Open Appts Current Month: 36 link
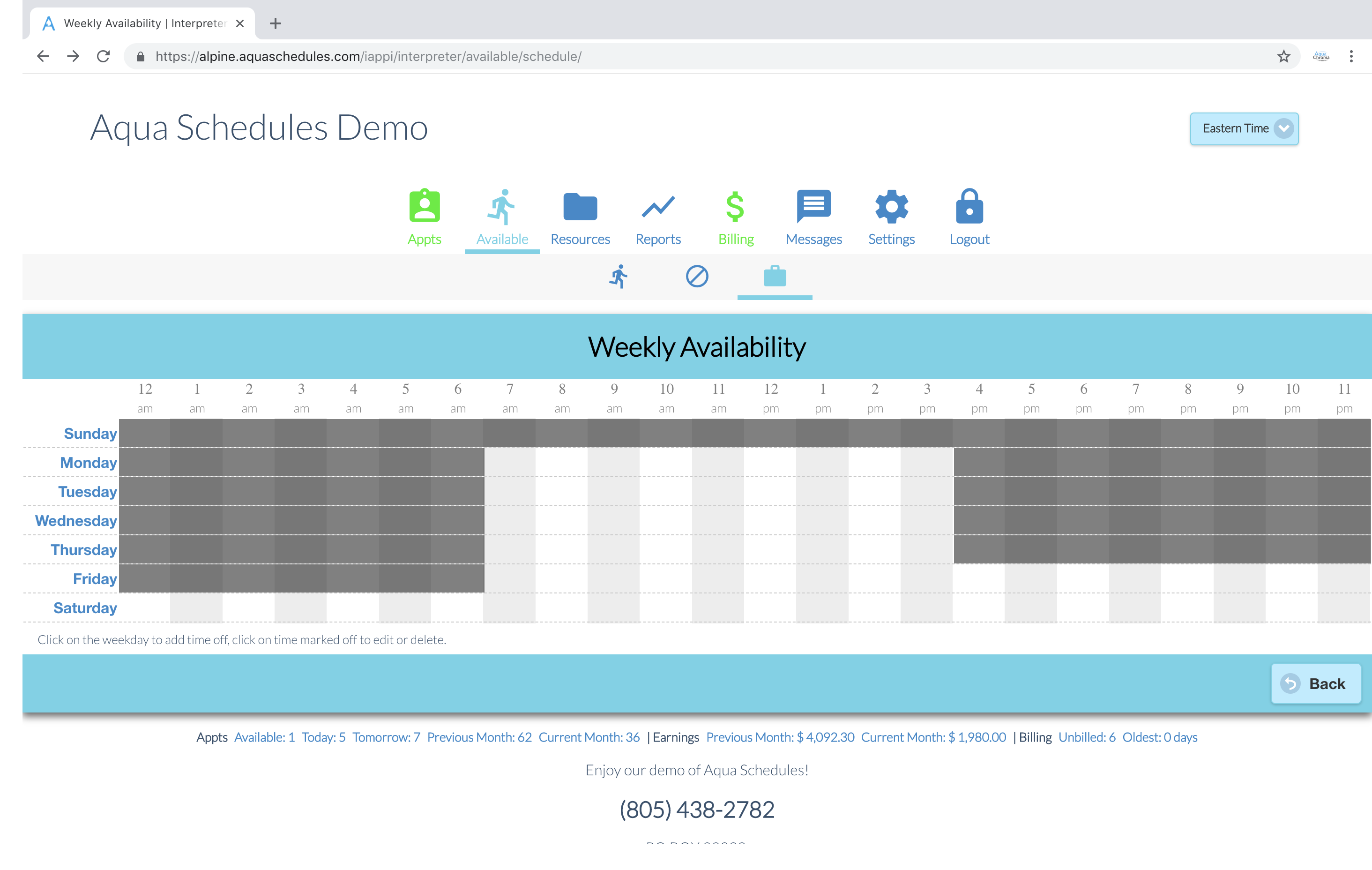Viewport: 1372px width, 870px height. [x=589, y=737]
